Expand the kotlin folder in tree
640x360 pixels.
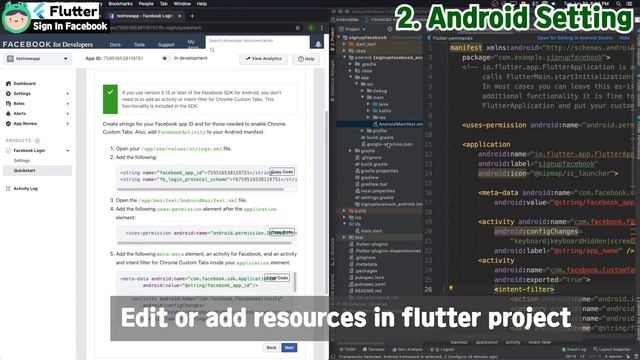369,111
